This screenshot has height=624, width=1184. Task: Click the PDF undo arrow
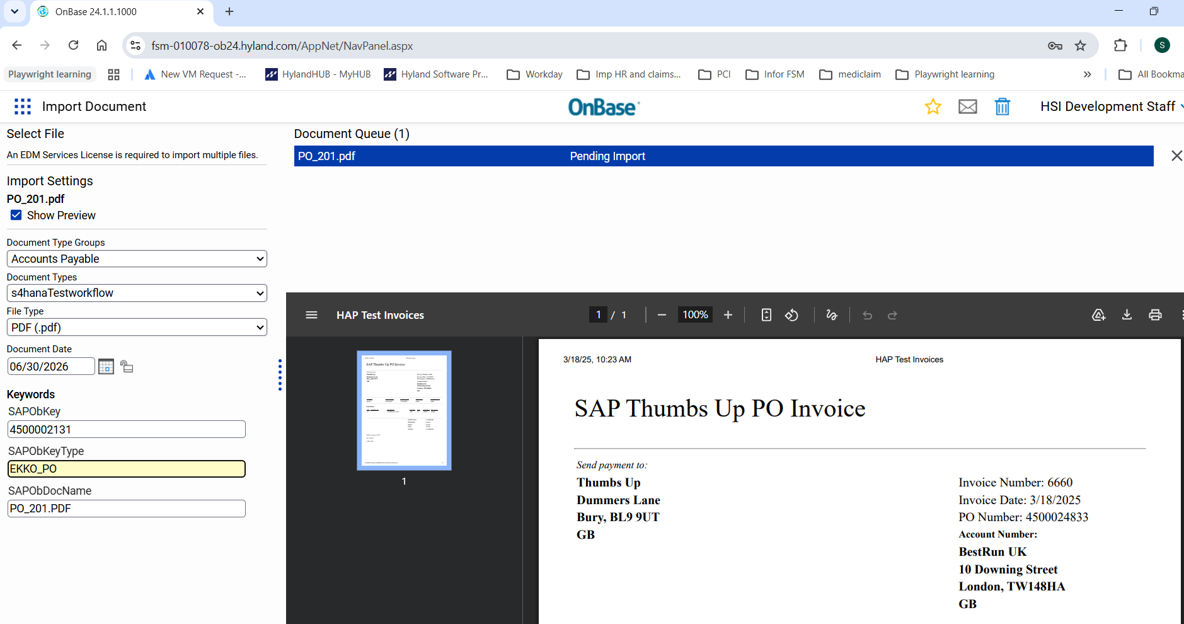pyautogui.click(x=867, y=315)
